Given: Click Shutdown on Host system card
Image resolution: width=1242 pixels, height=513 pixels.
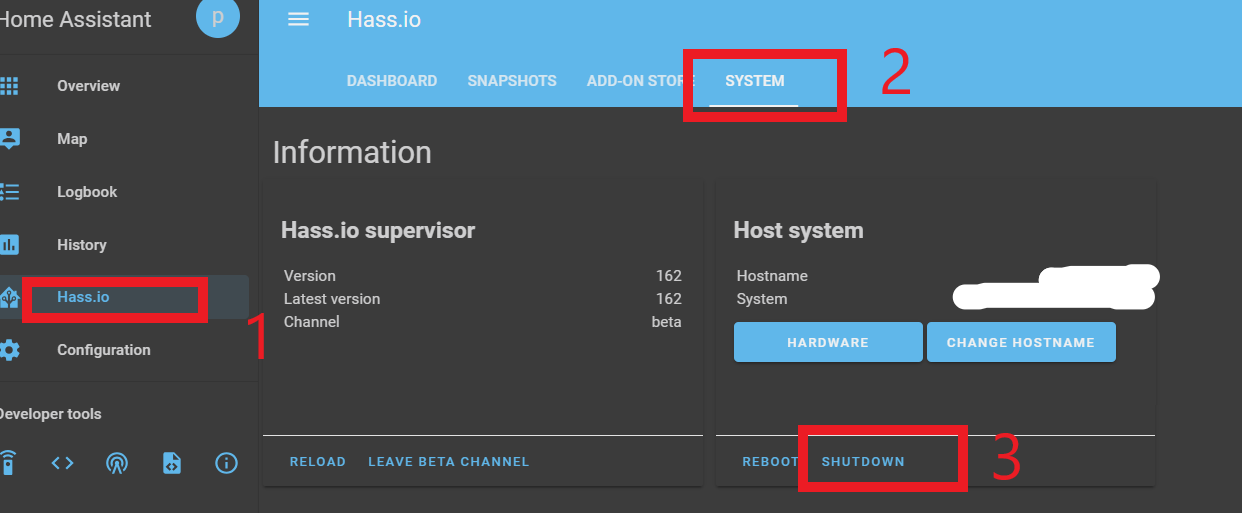Looking at the screenshot, I should (x=863, y=462).
